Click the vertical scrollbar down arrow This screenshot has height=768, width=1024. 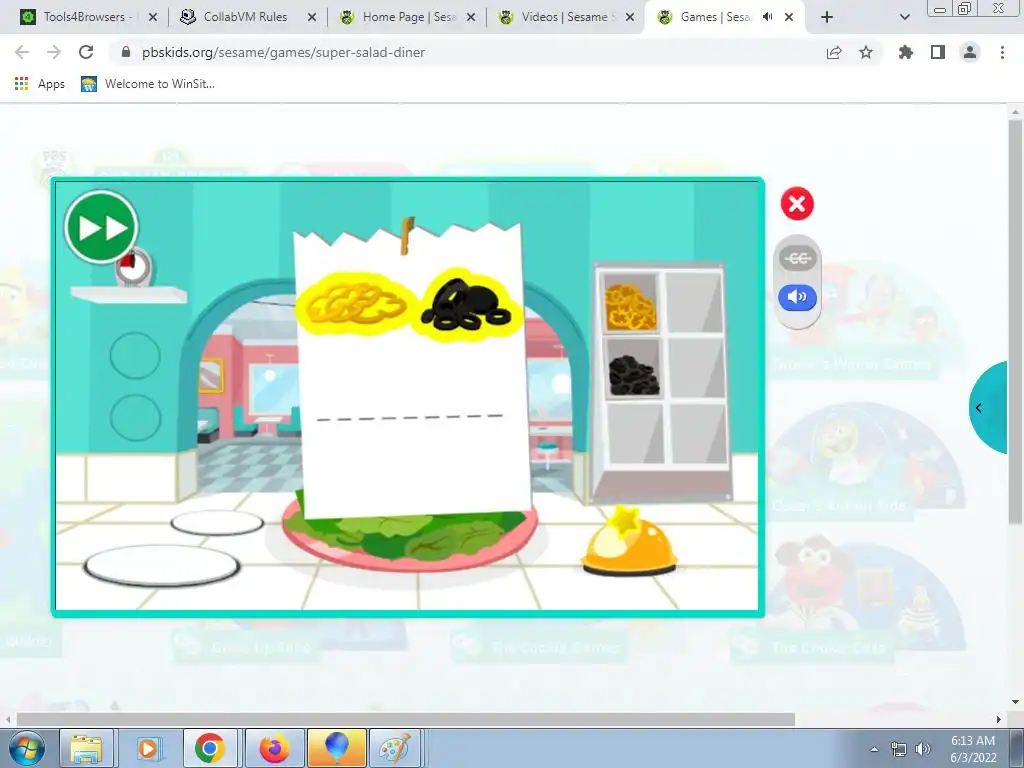1015,703
